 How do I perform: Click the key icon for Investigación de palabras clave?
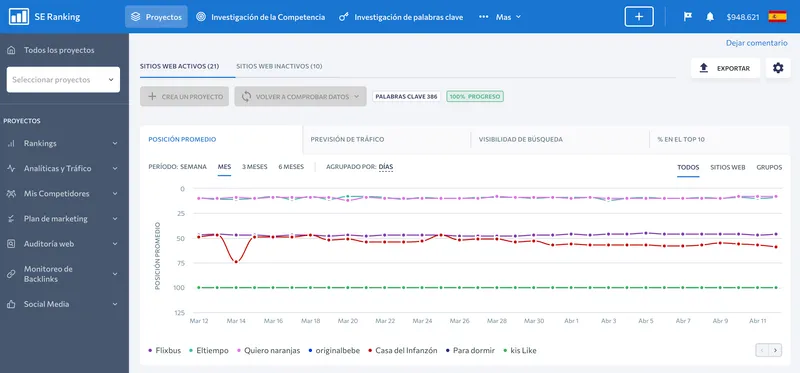[x=344, y=17]
